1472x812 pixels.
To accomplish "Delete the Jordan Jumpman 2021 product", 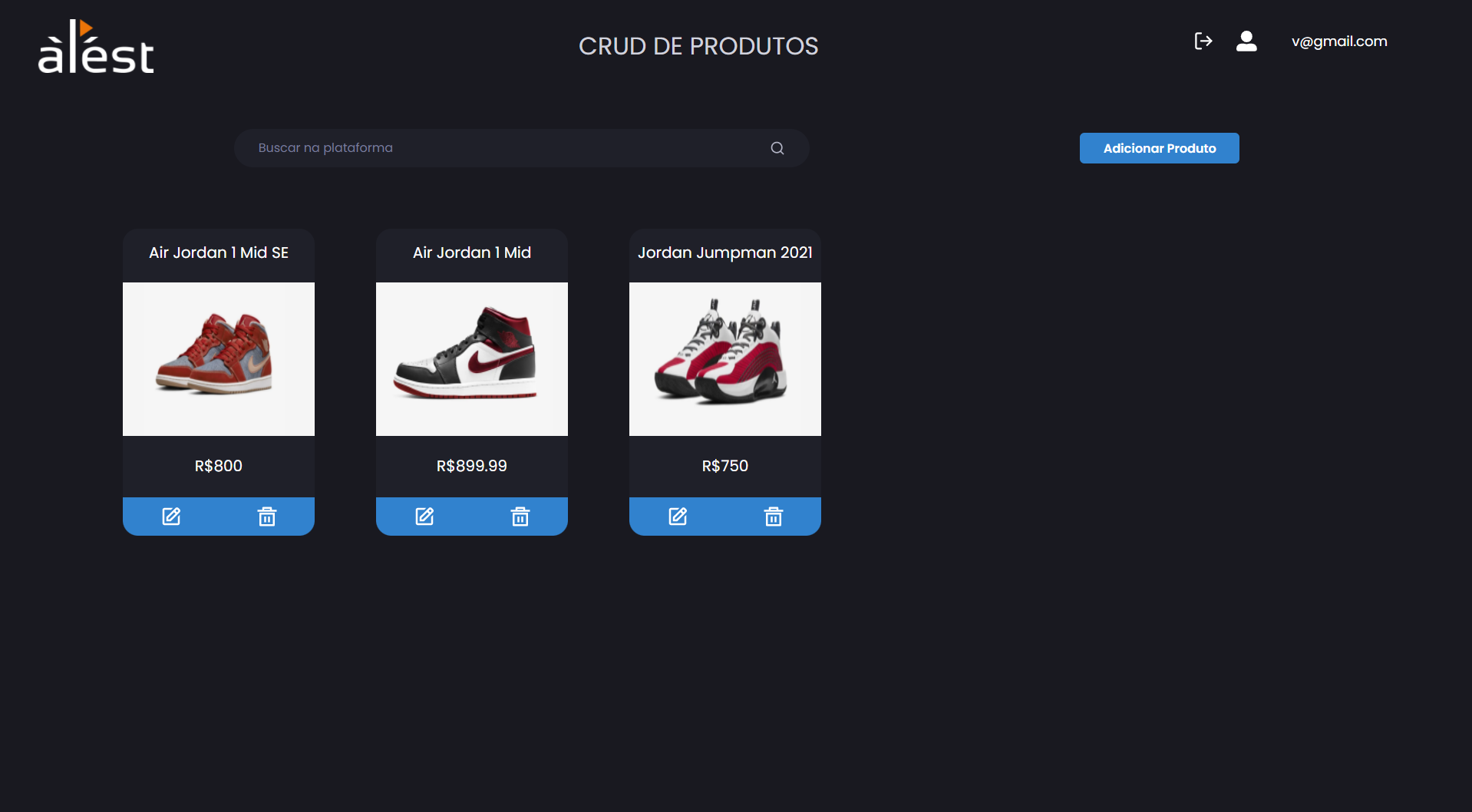I will point(773,517).
